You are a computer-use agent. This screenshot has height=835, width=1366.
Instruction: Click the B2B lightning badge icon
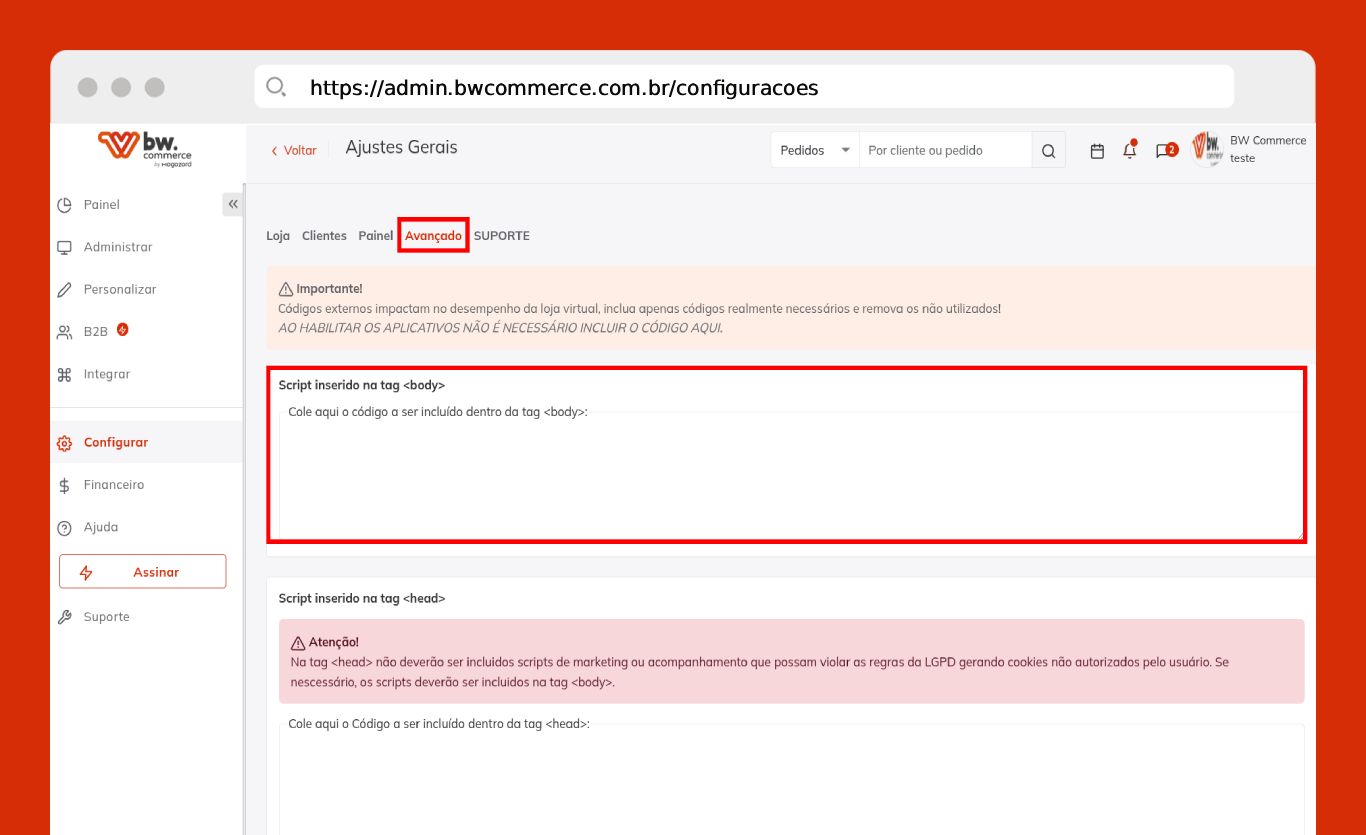point(123,329)
